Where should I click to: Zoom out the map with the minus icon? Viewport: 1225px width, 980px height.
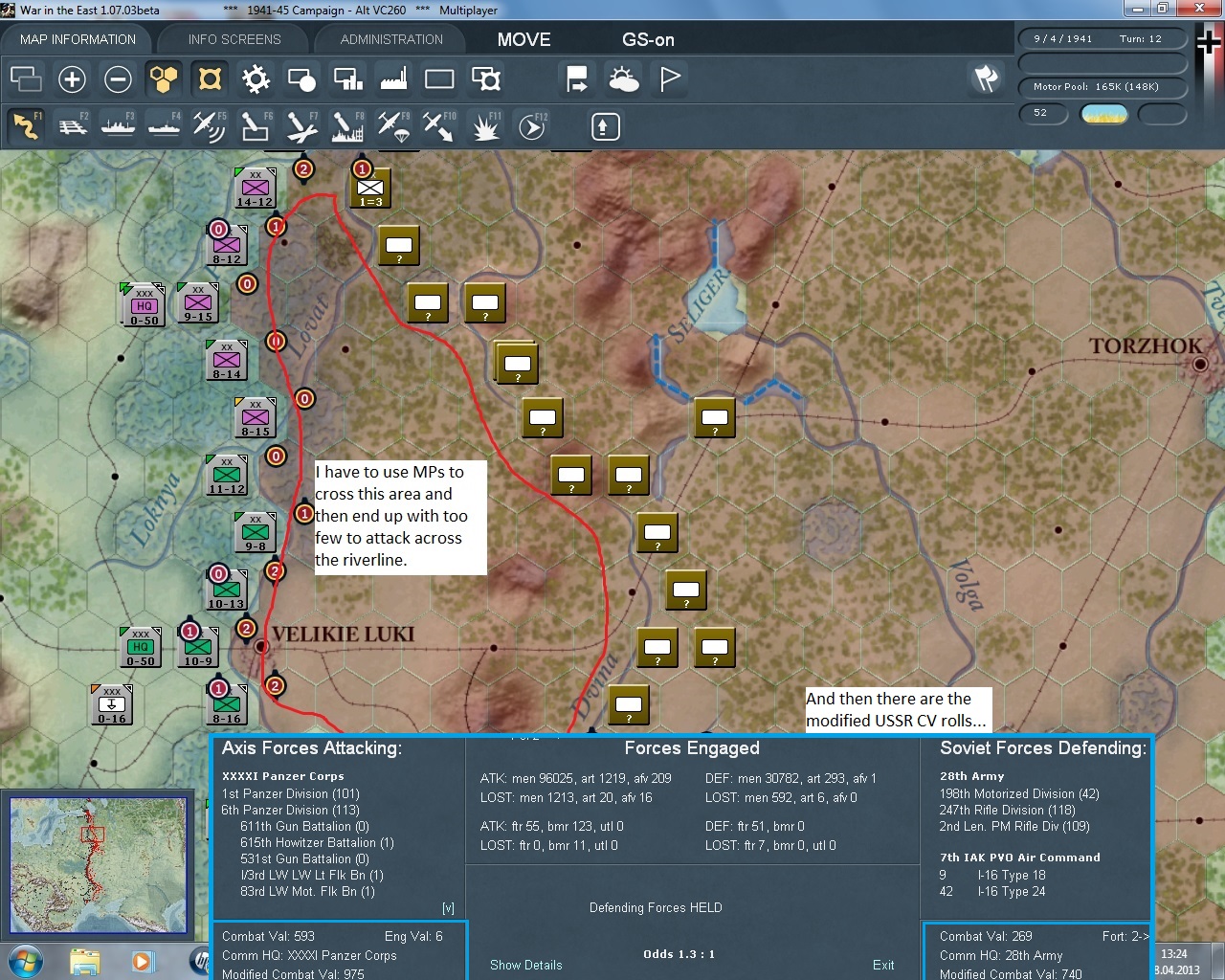(x=118, y=79)
